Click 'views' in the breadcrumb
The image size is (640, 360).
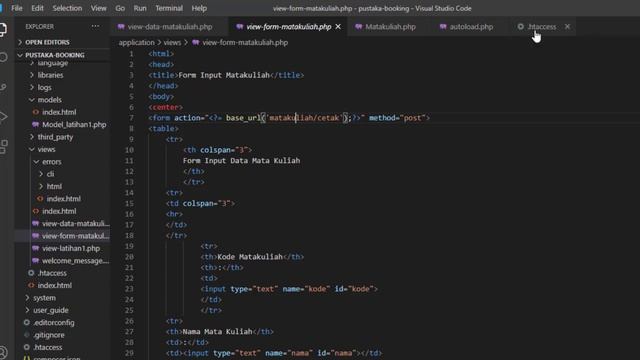point(172,42)
